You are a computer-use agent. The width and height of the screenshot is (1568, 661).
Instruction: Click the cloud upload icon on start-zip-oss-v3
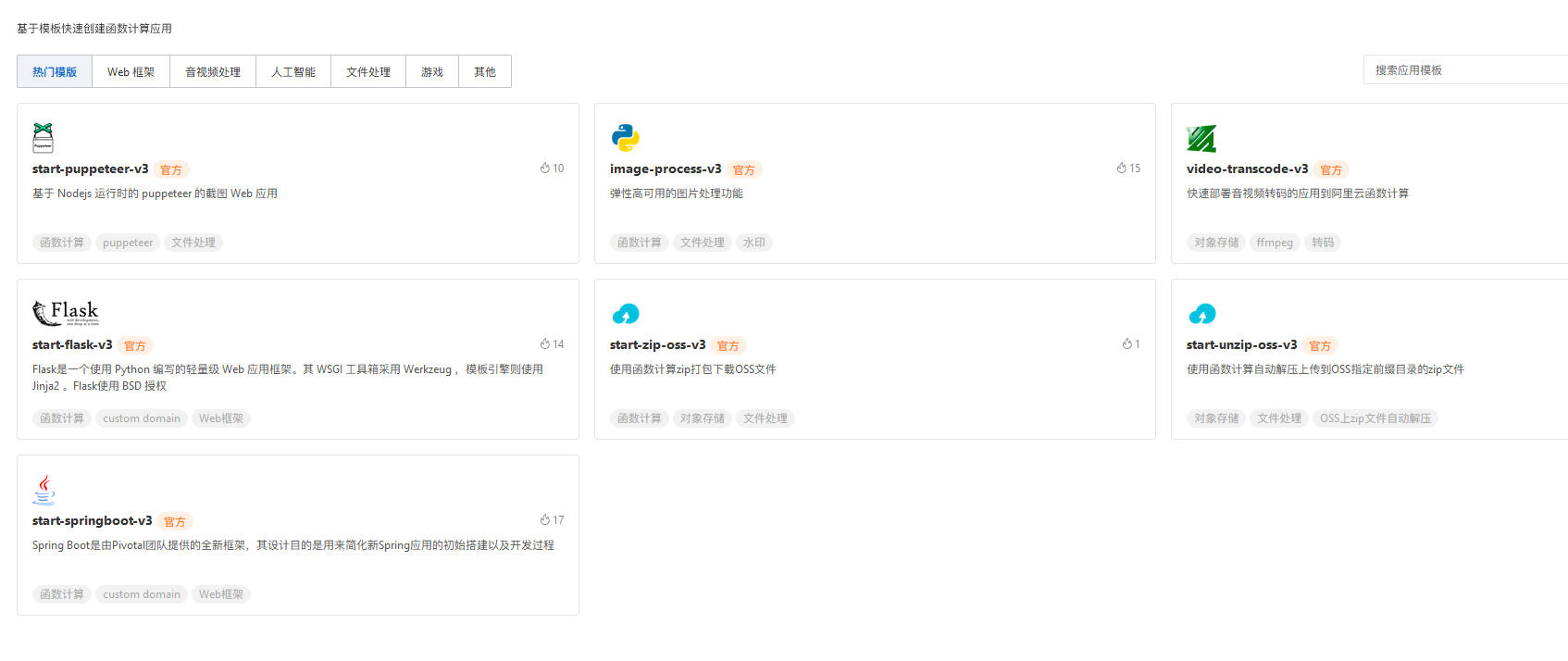(x=626, y=314)
